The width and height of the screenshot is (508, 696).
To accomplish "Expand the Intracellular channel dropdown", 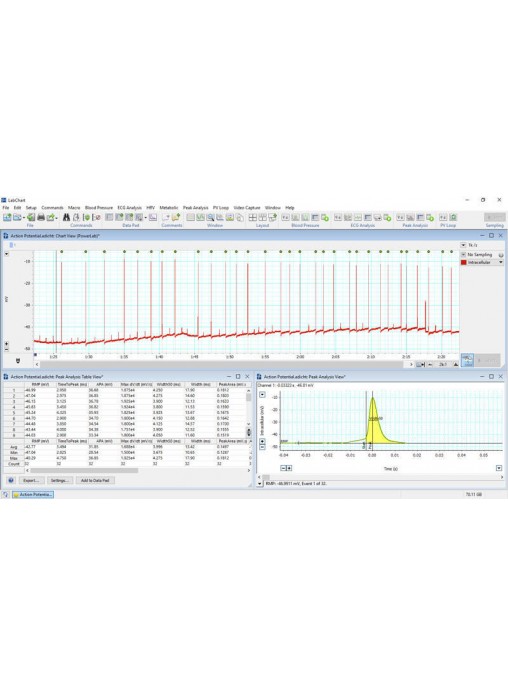I will pos(501,262).
